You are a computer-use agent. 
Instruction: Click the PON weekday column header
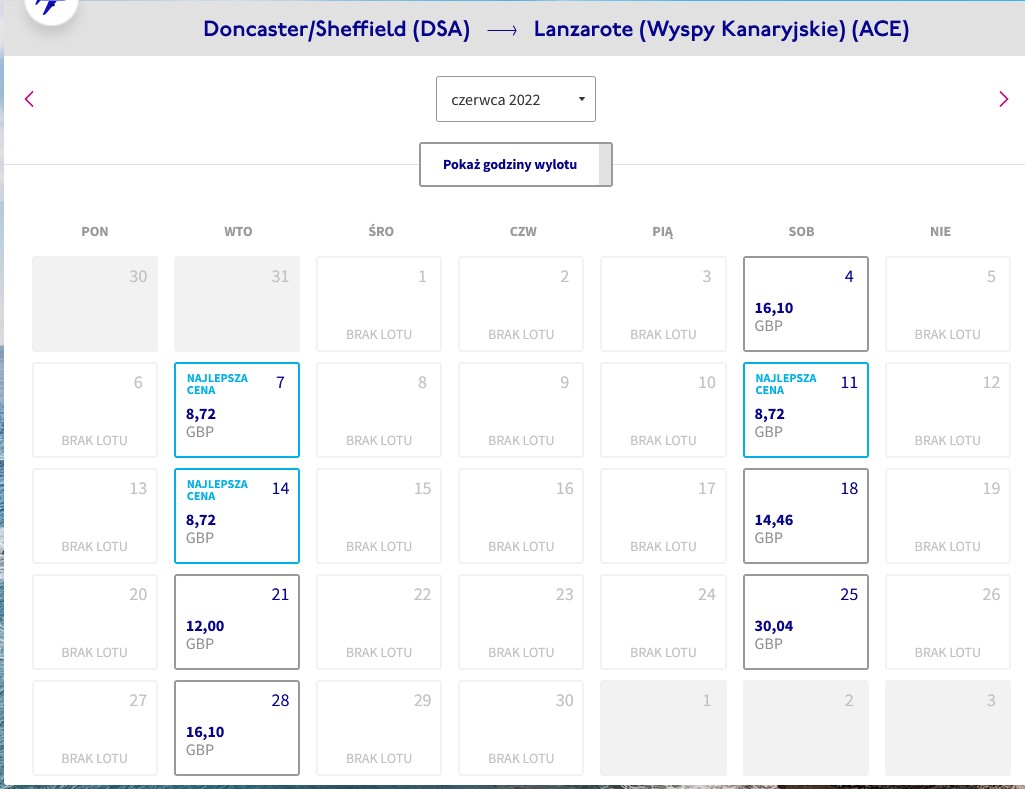(95, 231)
